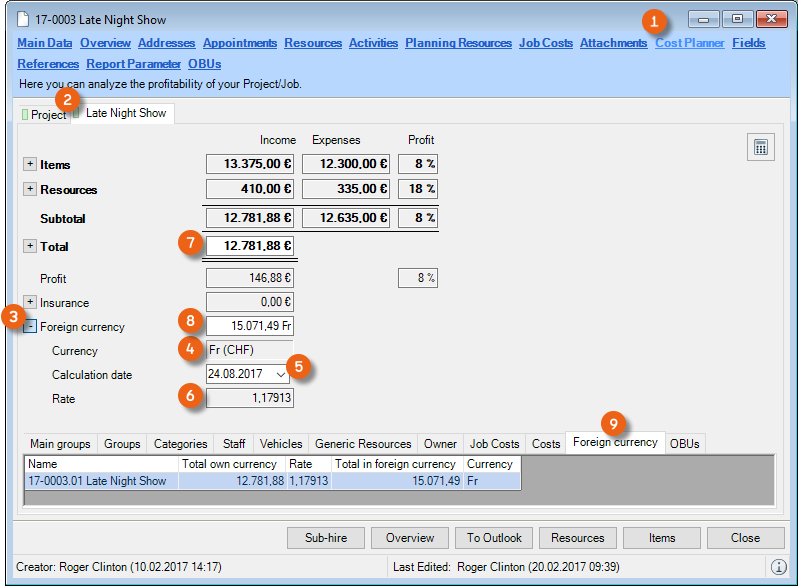The width and height of the screenshot is (798, 586).
Task: Switch to the Vehicles tab
Action: [x=280, y=443]
